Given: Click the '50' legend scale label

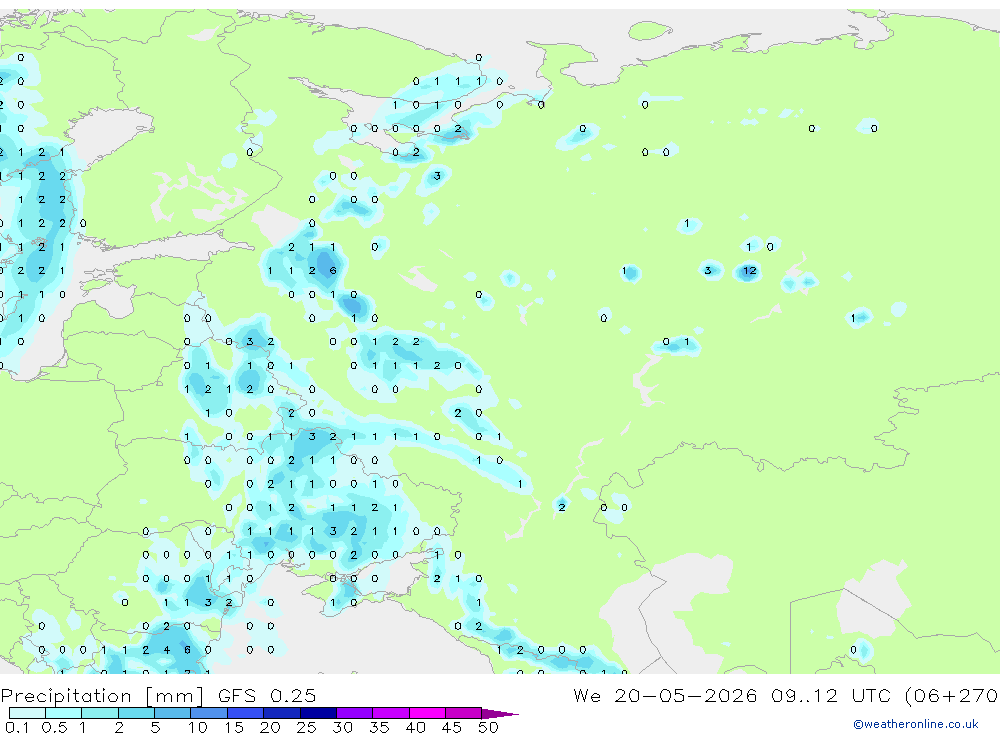Looking at the screenshot, I should (488, 727).
